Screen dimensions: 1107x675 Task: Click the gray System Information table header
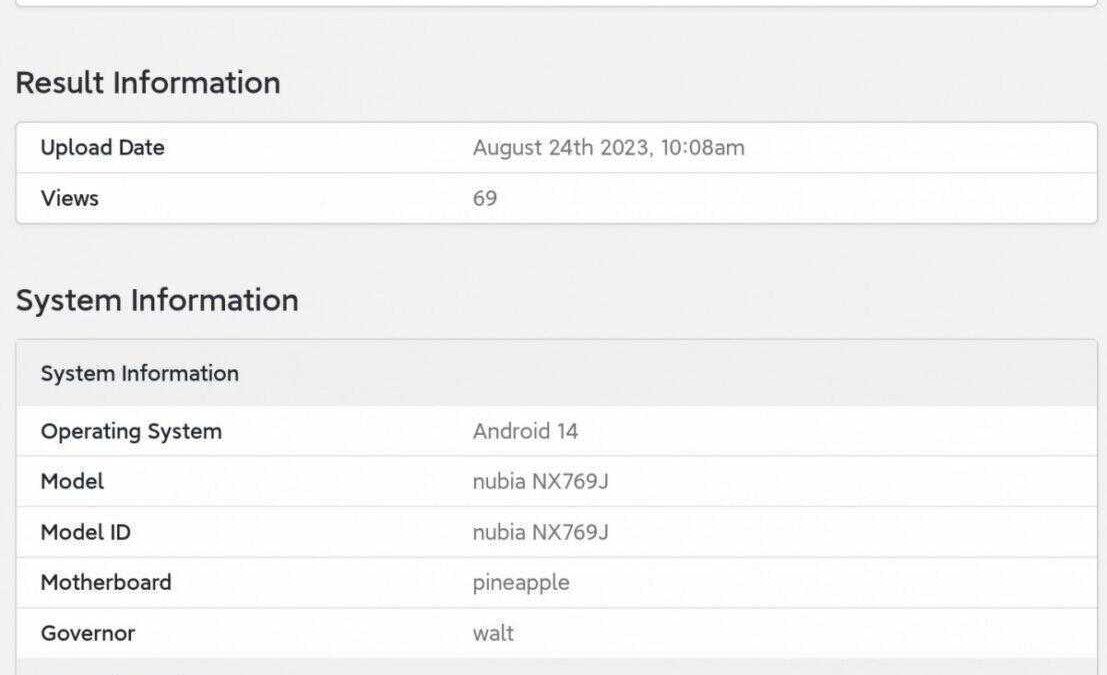pyautogui.click(x=139, y=374)
